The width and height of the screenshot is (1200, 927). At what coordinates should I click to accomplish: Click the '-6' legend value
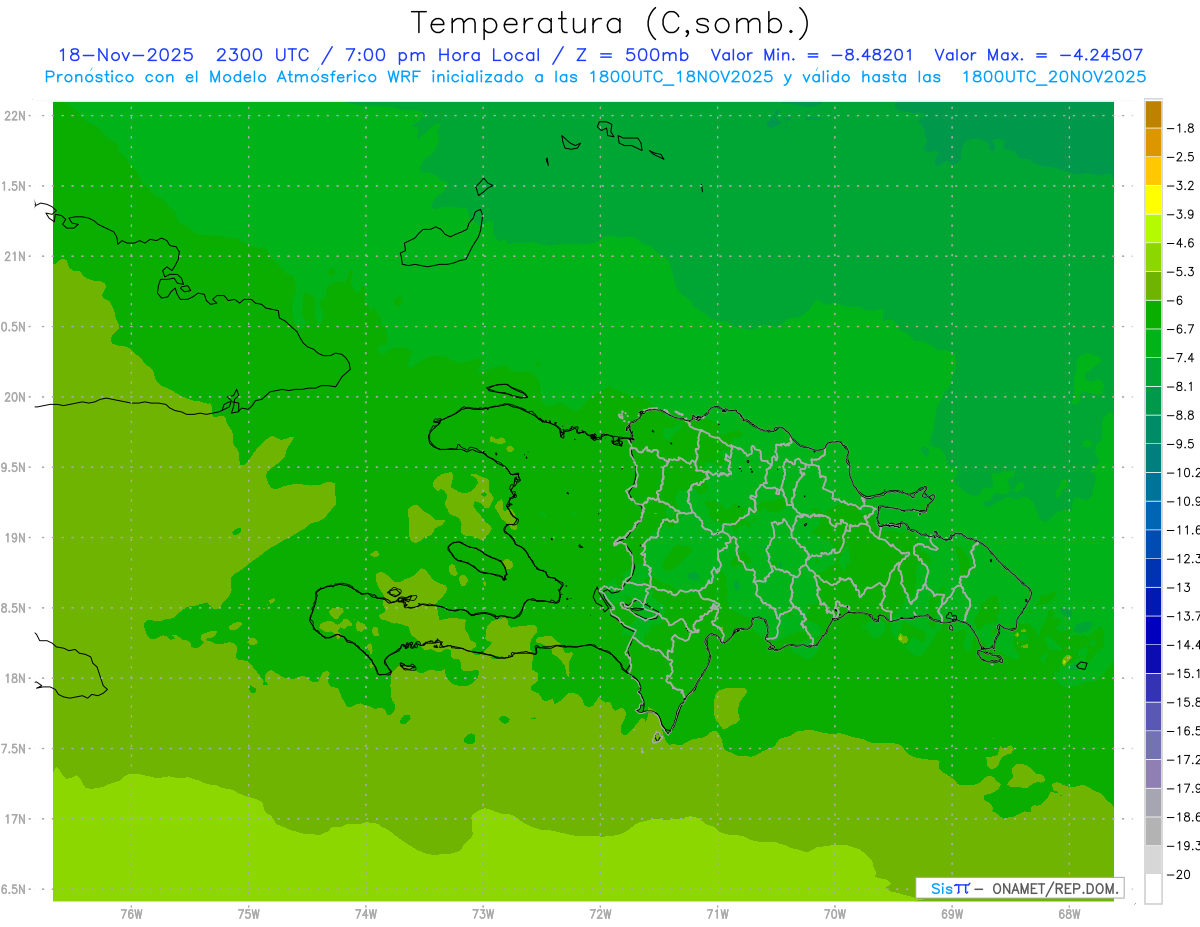tap(1175, 300)
